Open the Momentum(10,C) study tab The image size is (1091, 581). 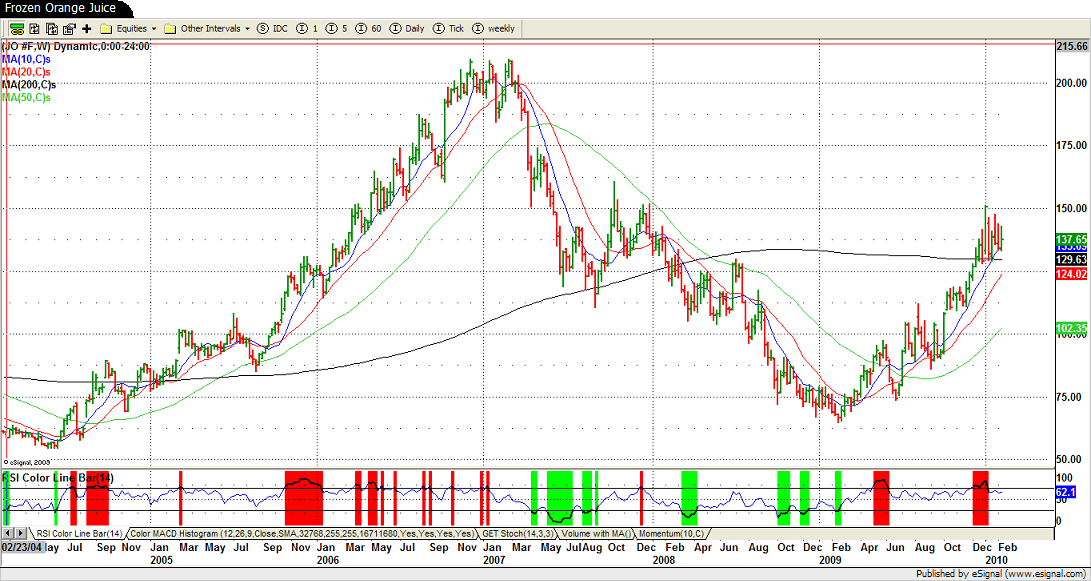pos(672,533)
